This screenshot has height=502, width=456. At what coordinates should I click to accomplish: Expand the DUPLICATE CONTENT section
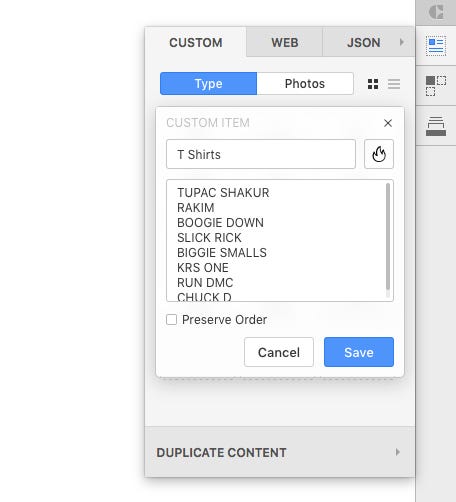280,452
